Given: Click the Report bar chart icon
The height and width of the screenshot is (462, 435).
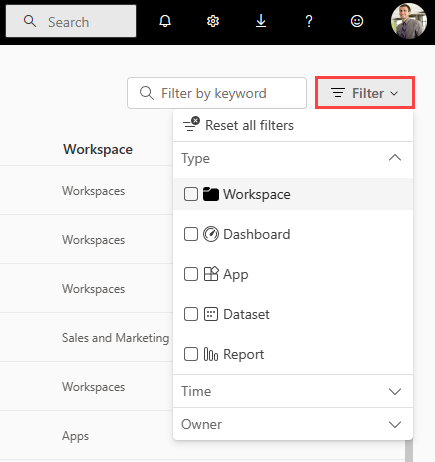Looking at the screenshot, I should pyautogui.click(x=211, y=354).
